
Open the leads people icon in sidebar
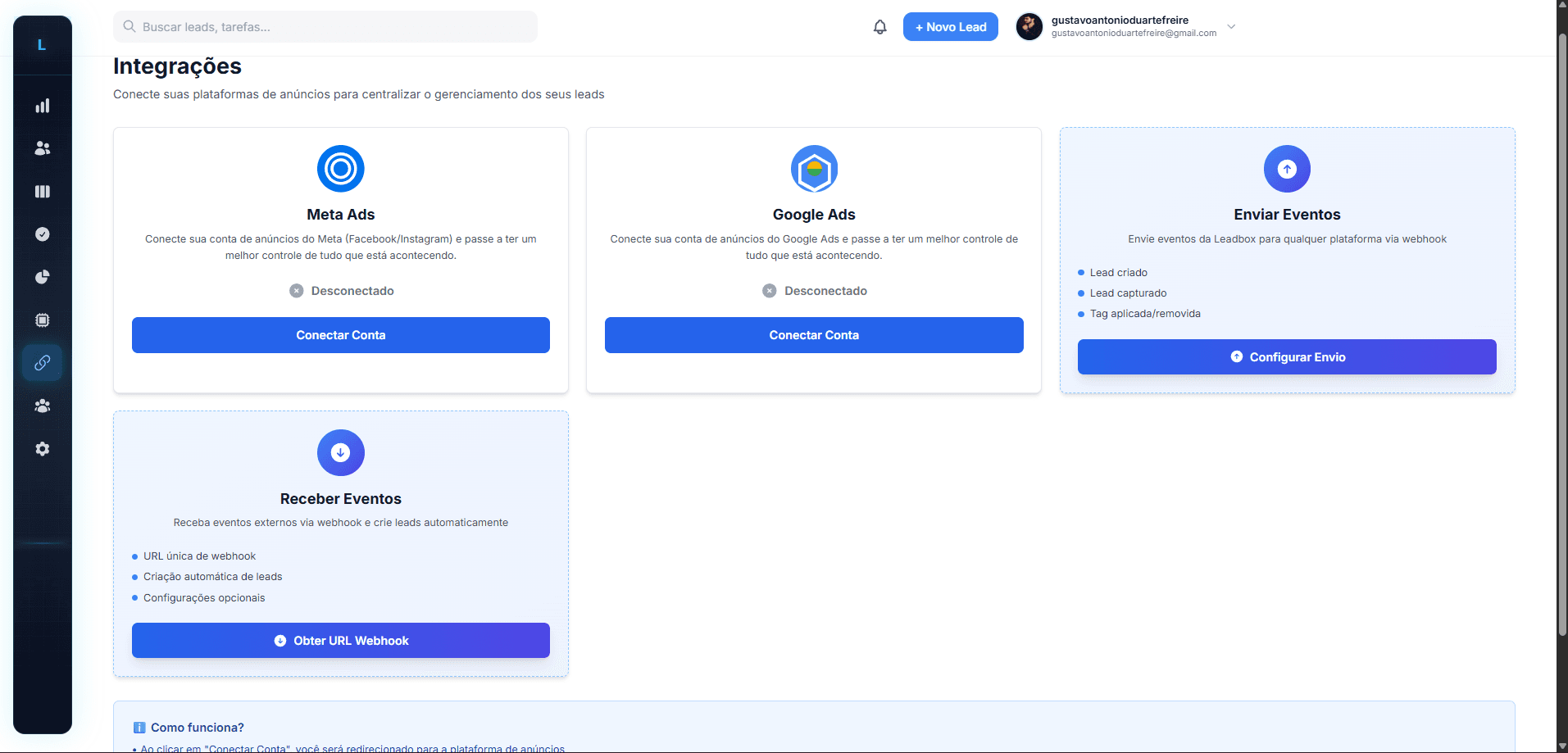(43, 148)
